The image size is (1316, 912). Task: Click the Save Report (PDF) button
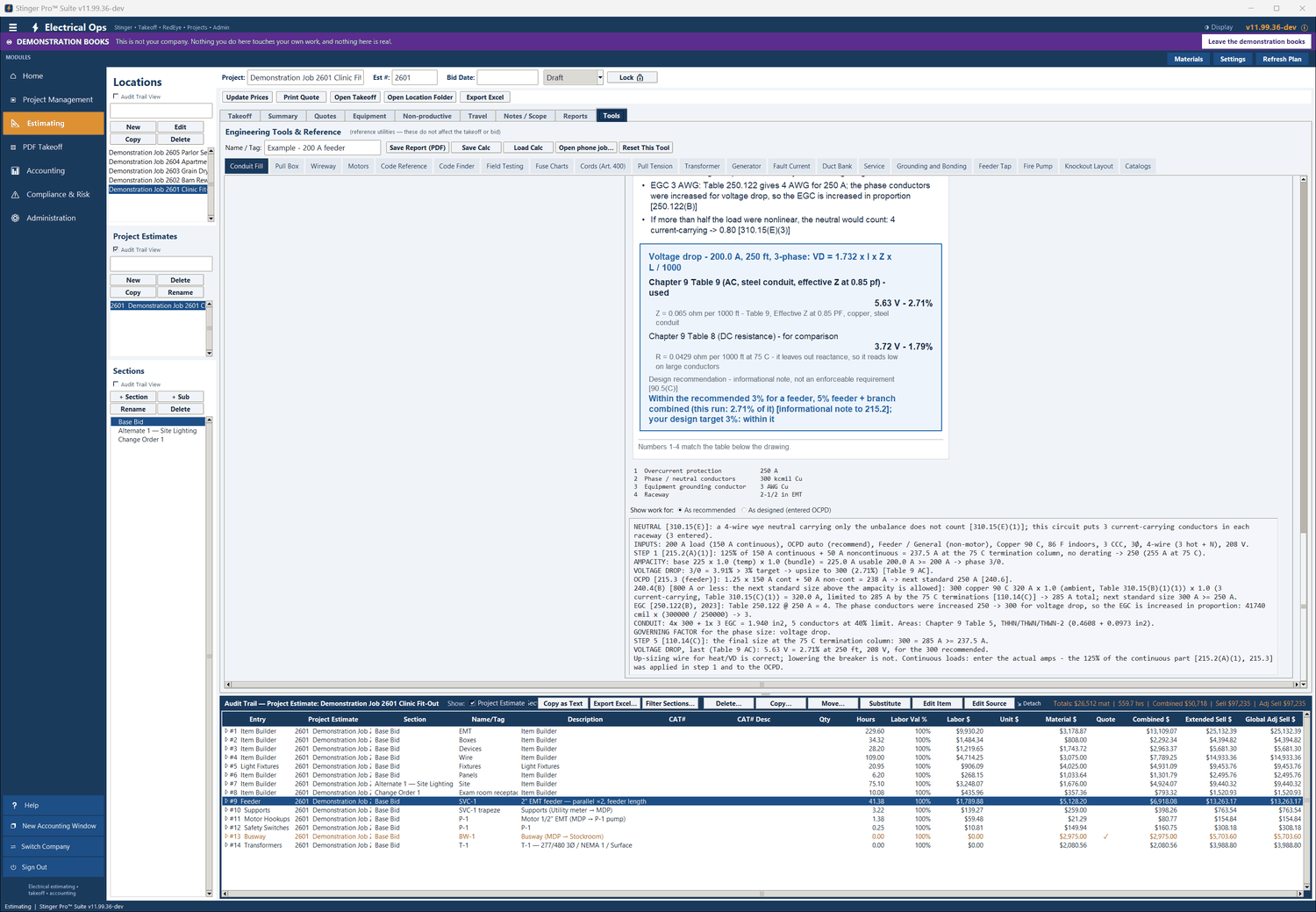tap(418, 147)
